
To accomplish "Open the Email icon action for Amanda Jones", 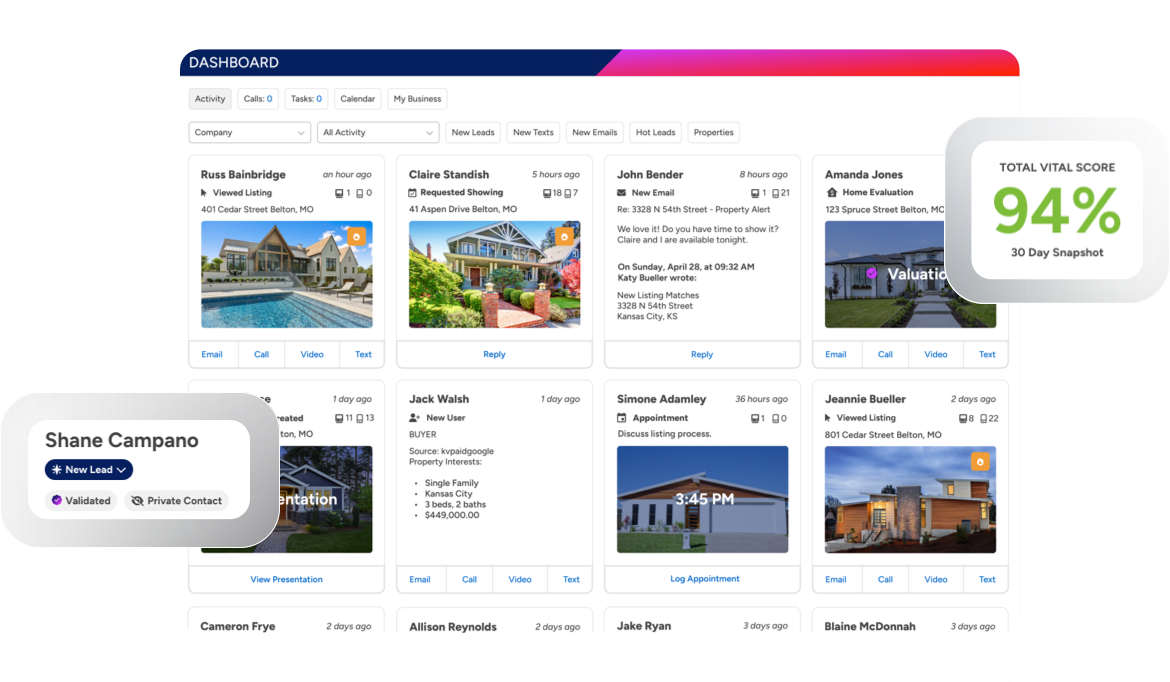I will pyautogui.click(x=836, y=354).
